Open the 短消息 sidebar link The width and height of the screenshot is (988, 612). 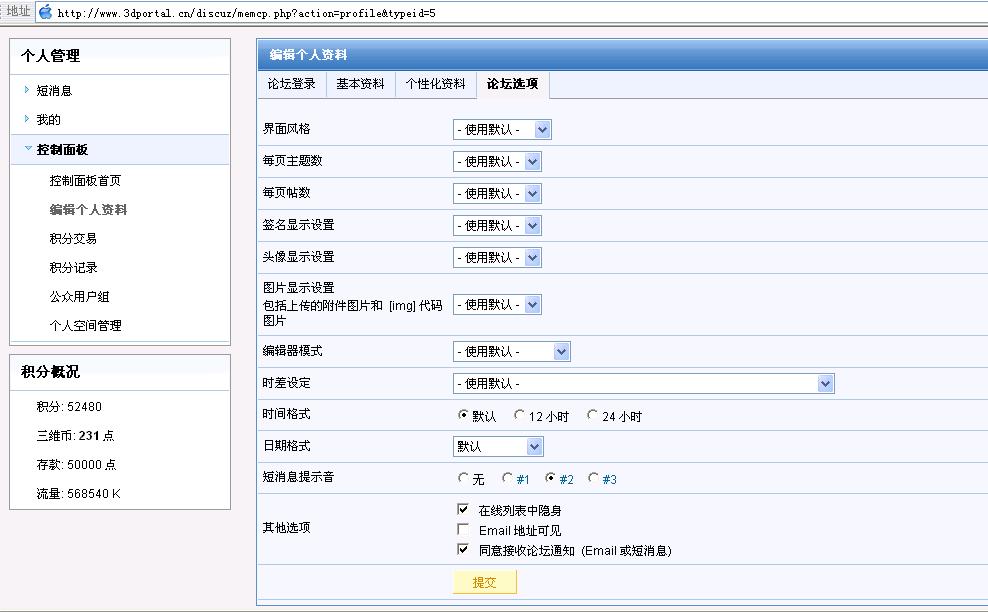click(x=54, y=91)
